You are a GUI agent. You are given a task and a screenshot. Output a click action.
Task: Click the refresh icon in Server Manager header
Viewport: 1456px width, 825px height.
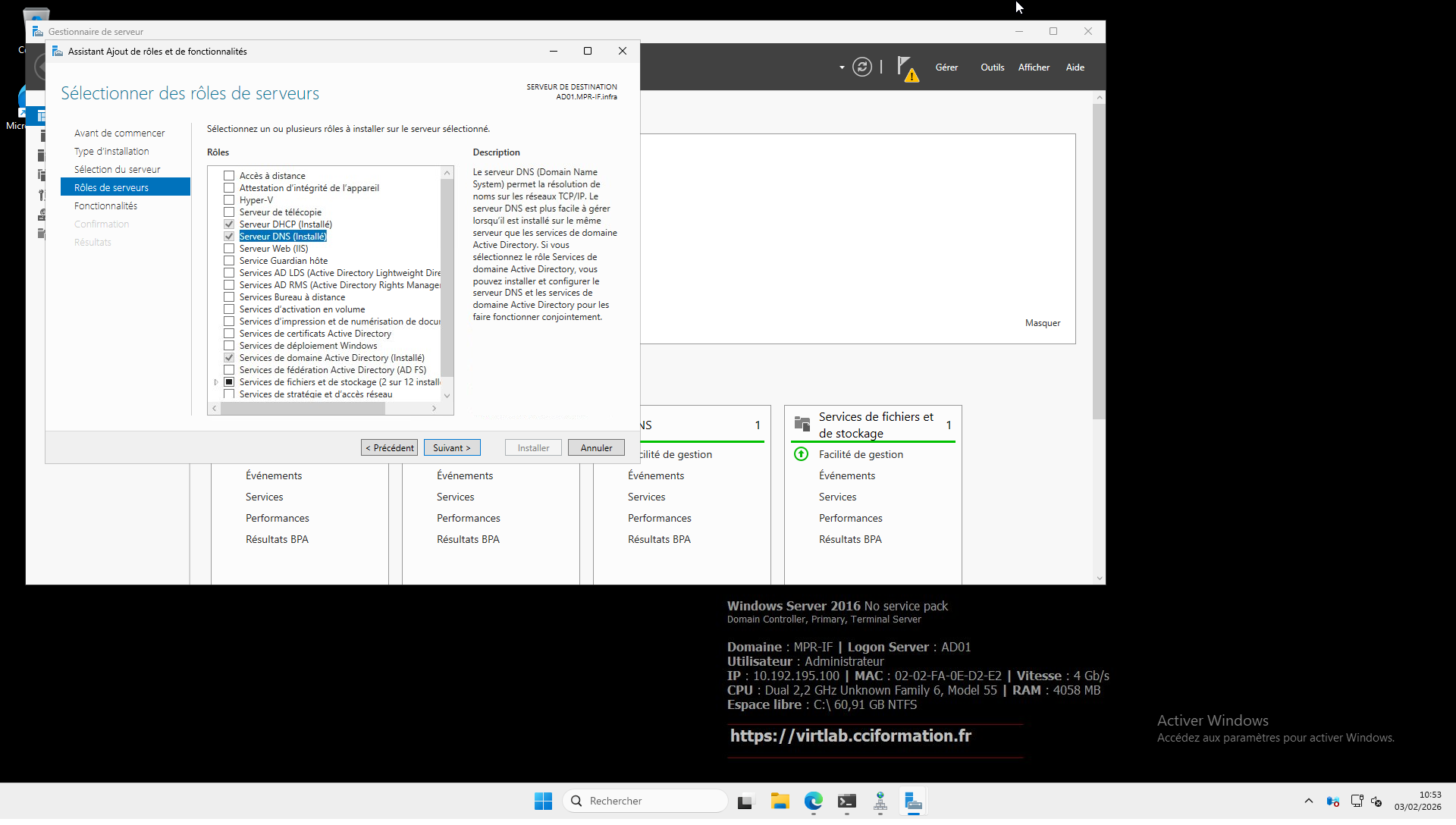(x=861, y=67)
